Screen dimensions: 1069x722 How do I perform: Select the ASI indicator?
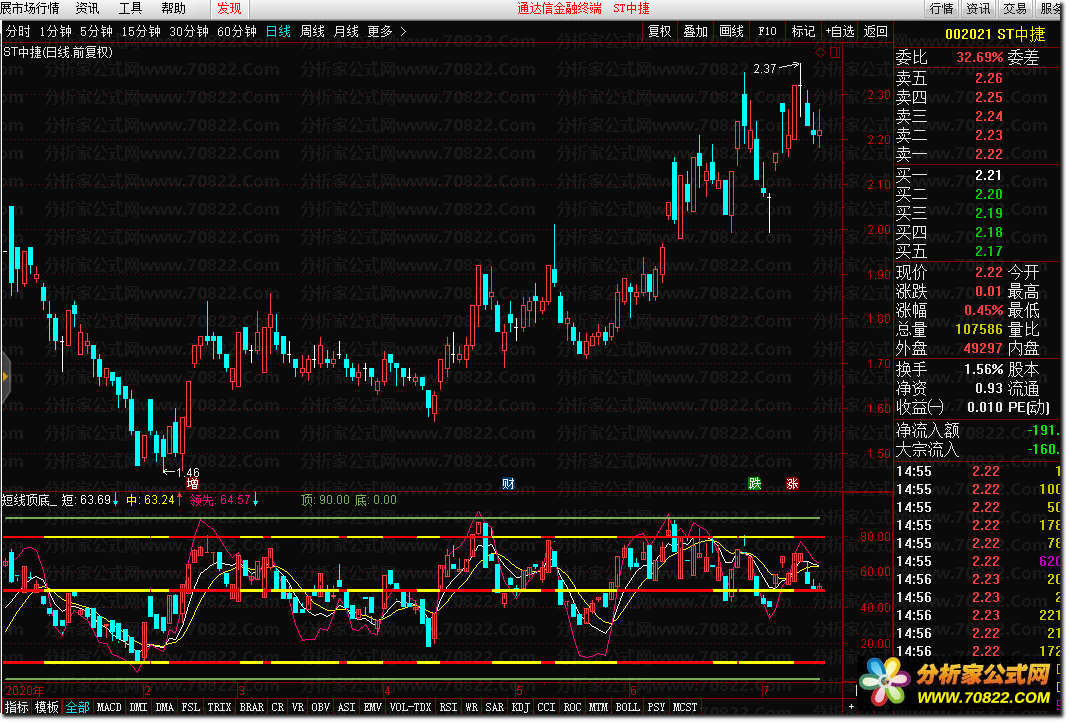tap(346, 707)
